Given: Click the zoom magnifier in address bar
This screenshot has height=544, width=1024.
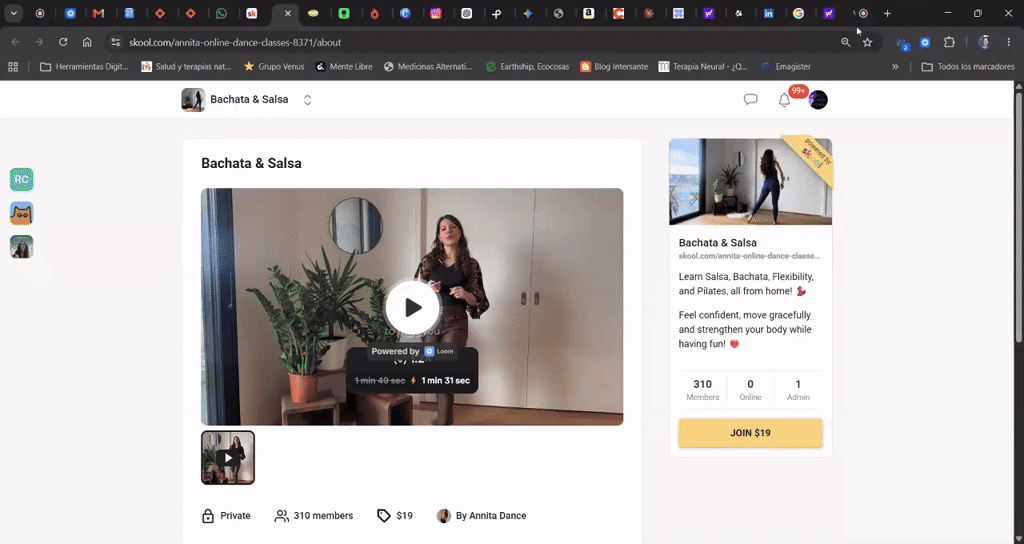Looking at the screenshot, I should coord(846,42).
